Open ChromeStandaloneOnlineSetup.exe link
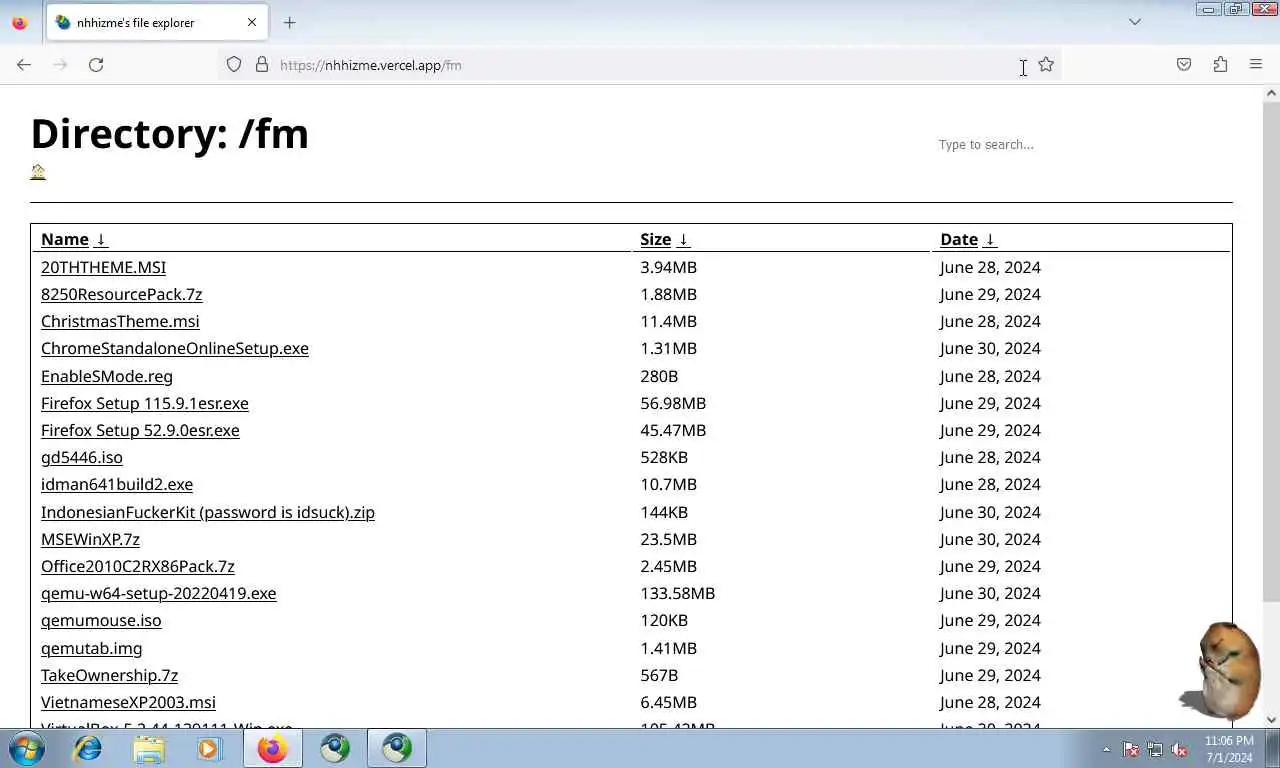The height and width of the screenshot is (768, 1280). (175, 348)
